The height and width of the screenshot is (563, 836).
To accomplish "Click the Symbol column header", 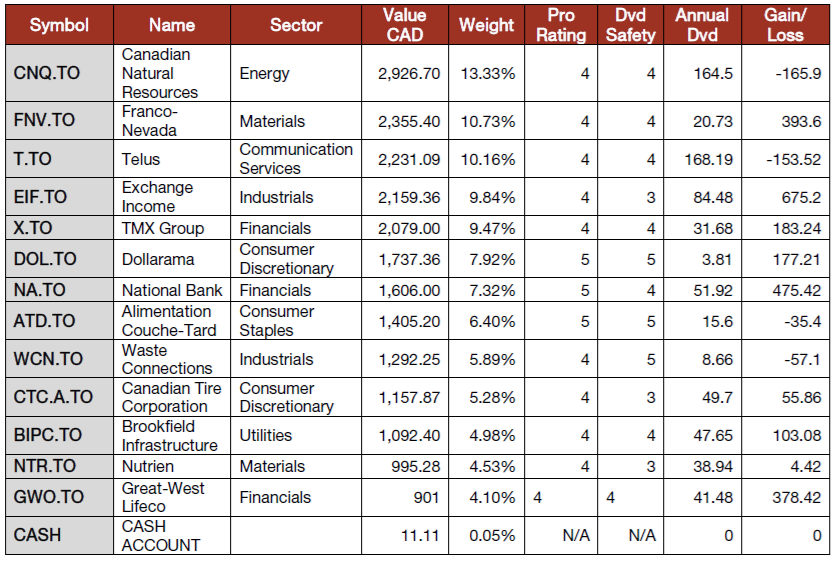I will point(59,25).
